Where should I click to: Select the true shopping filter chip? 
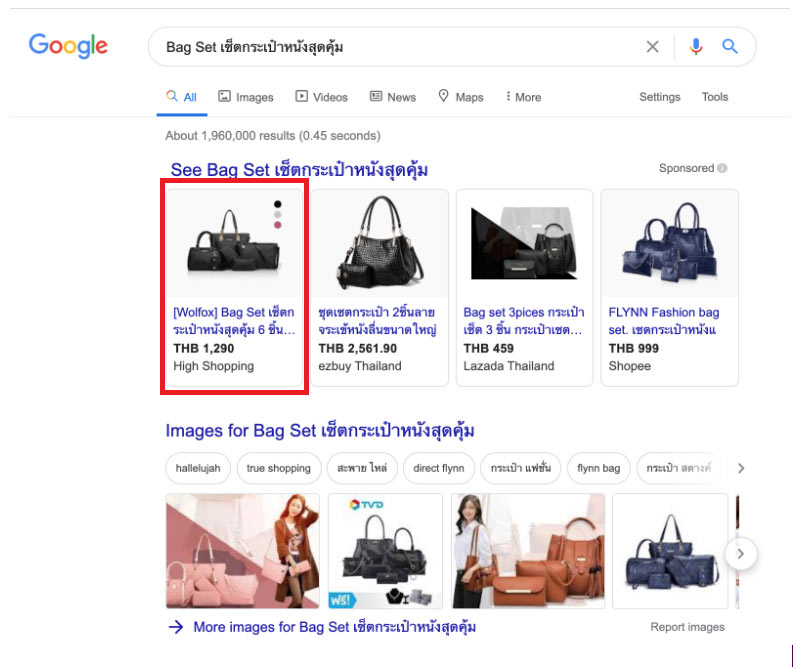pyautogui.click(x=279, y=468)
